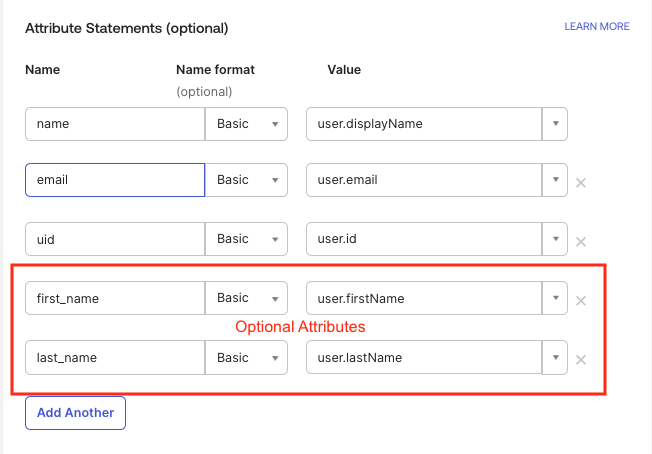
Task: Open Name format dropdown for last_name row
Action: point(246,358)
